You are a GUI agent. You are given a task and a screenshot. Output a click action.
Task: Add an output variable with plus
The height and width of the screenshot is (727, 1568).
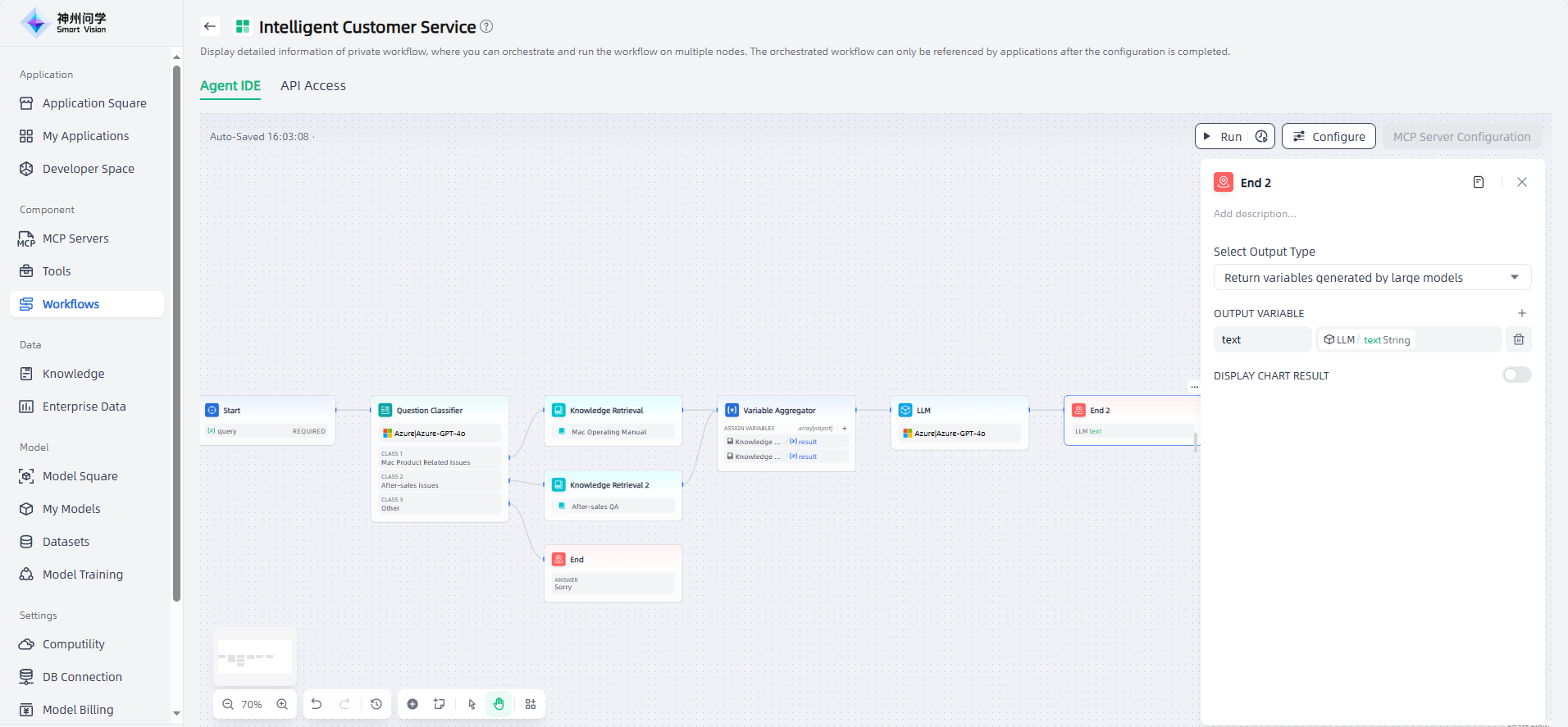coord(1521,313)
